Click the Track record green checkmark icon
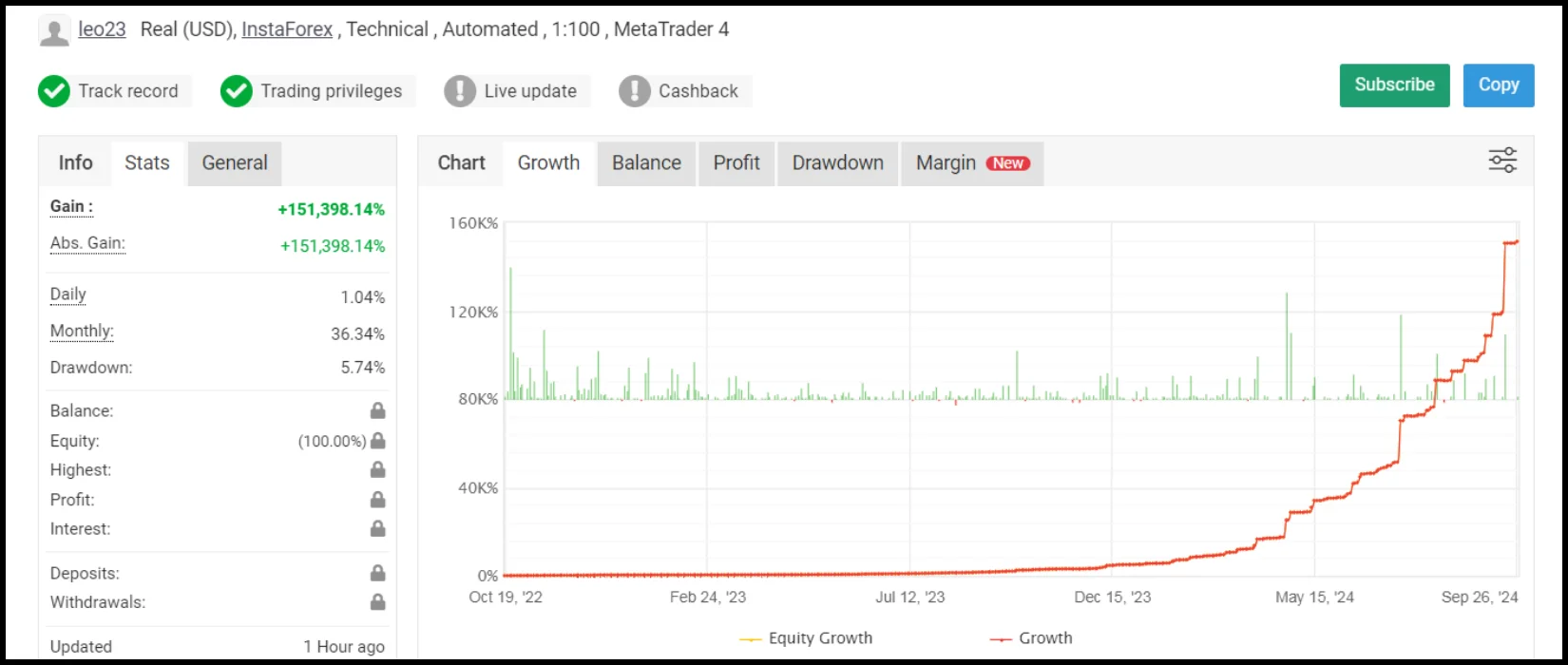1568x665 pixels. pyautogui.click(x=54, y=91)
